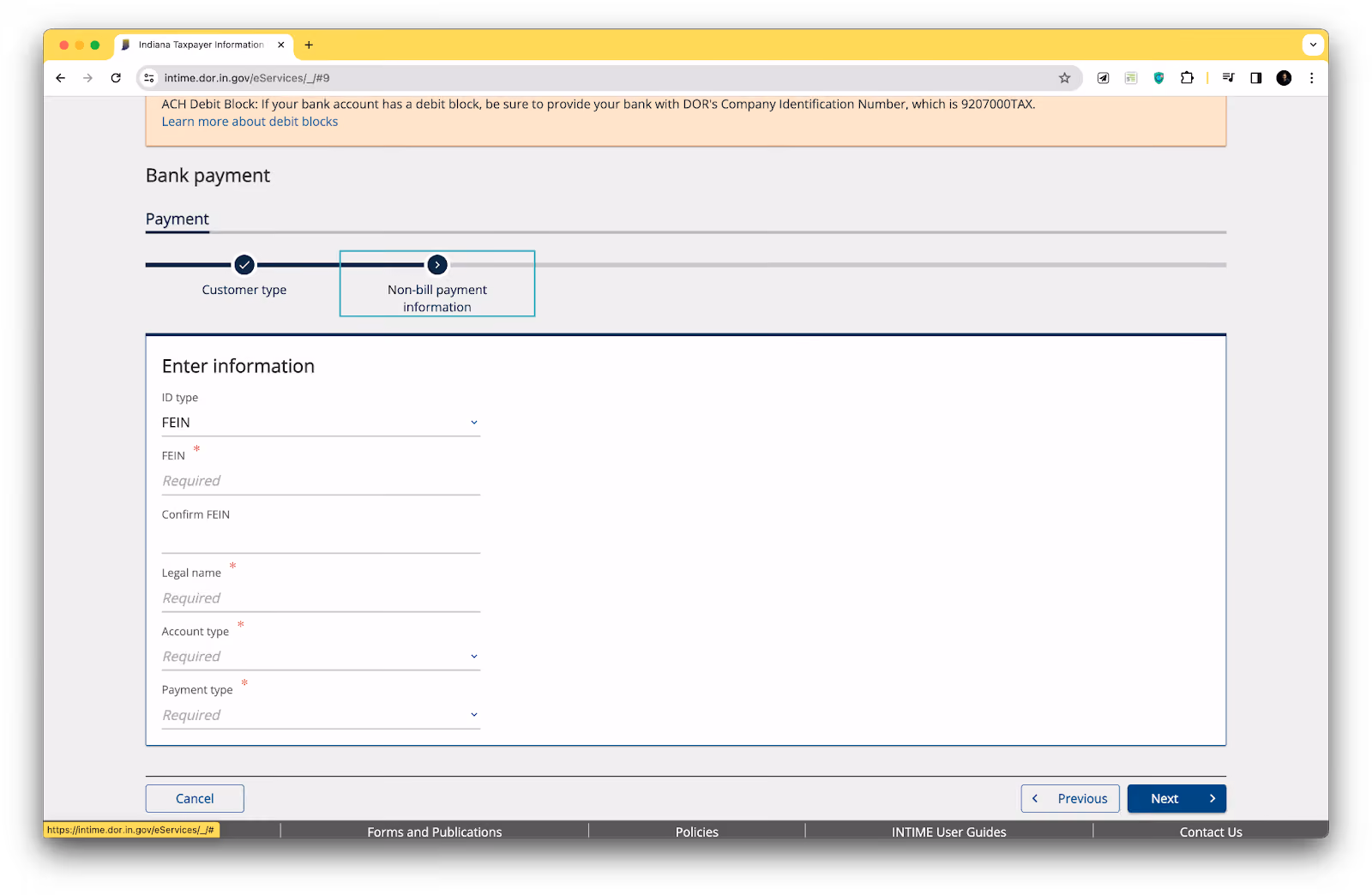Reload the INTIME page
The height and width of the screenshot is (895, 1372).
click(x=116, y=78)
